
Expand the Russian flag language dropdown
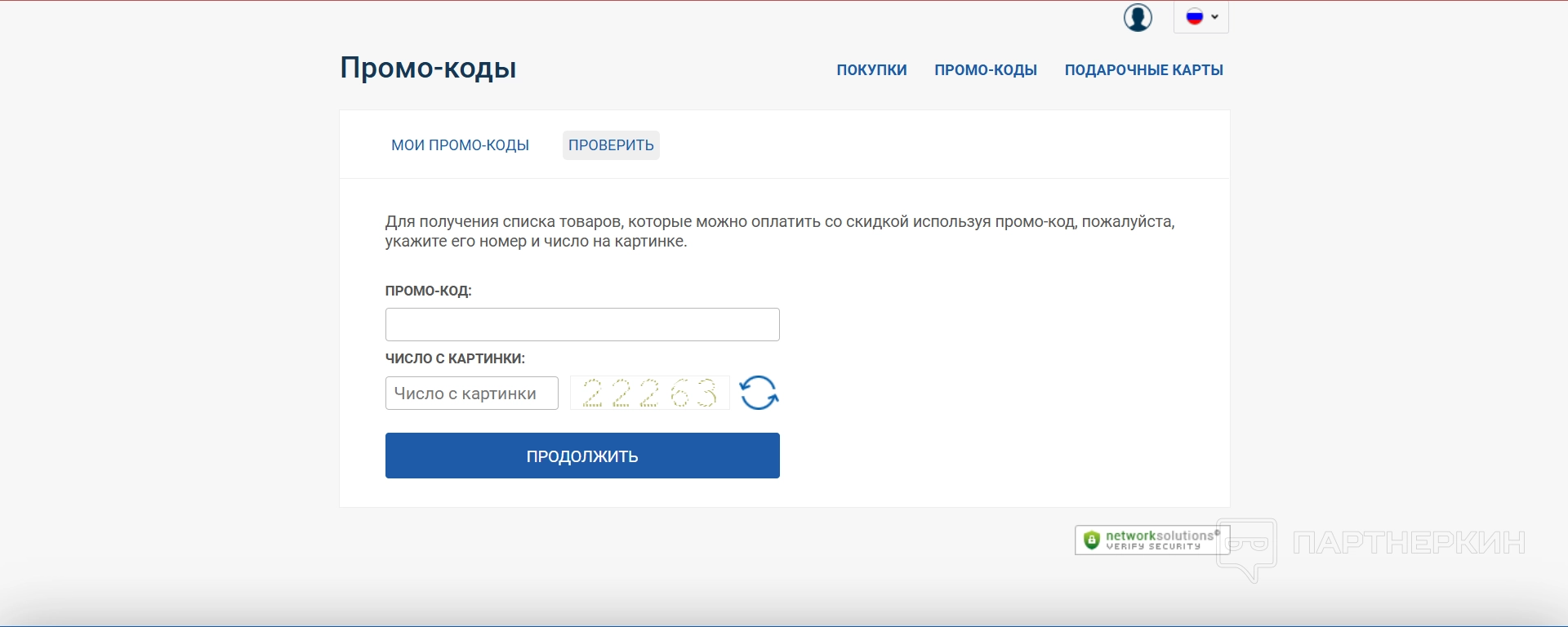pos(1201,17)
